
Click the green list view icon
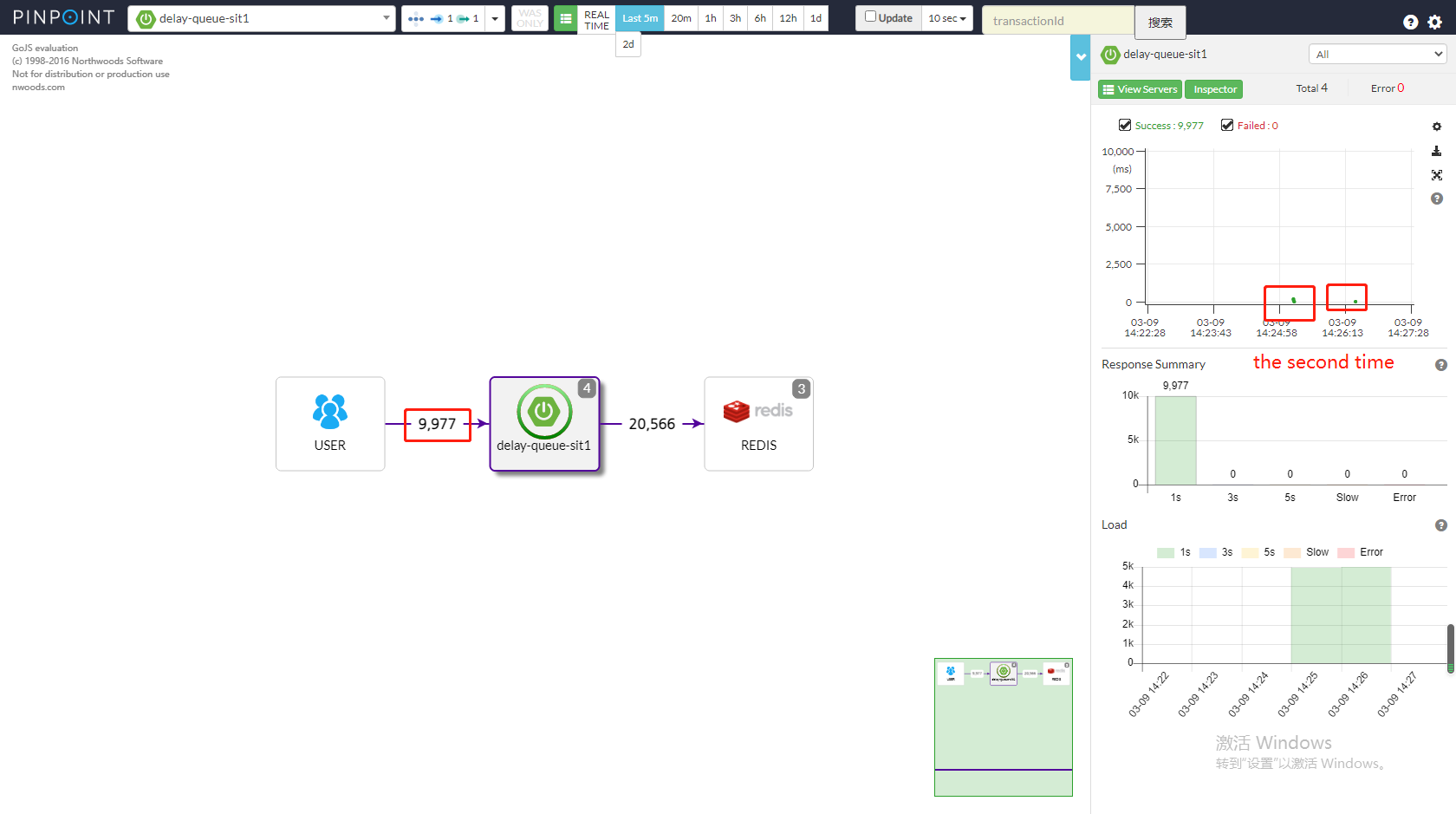coord(565,18)
